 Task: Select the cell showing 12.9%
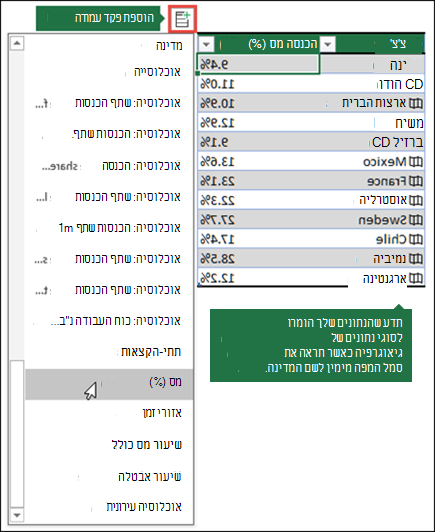(x=259, y=123)
